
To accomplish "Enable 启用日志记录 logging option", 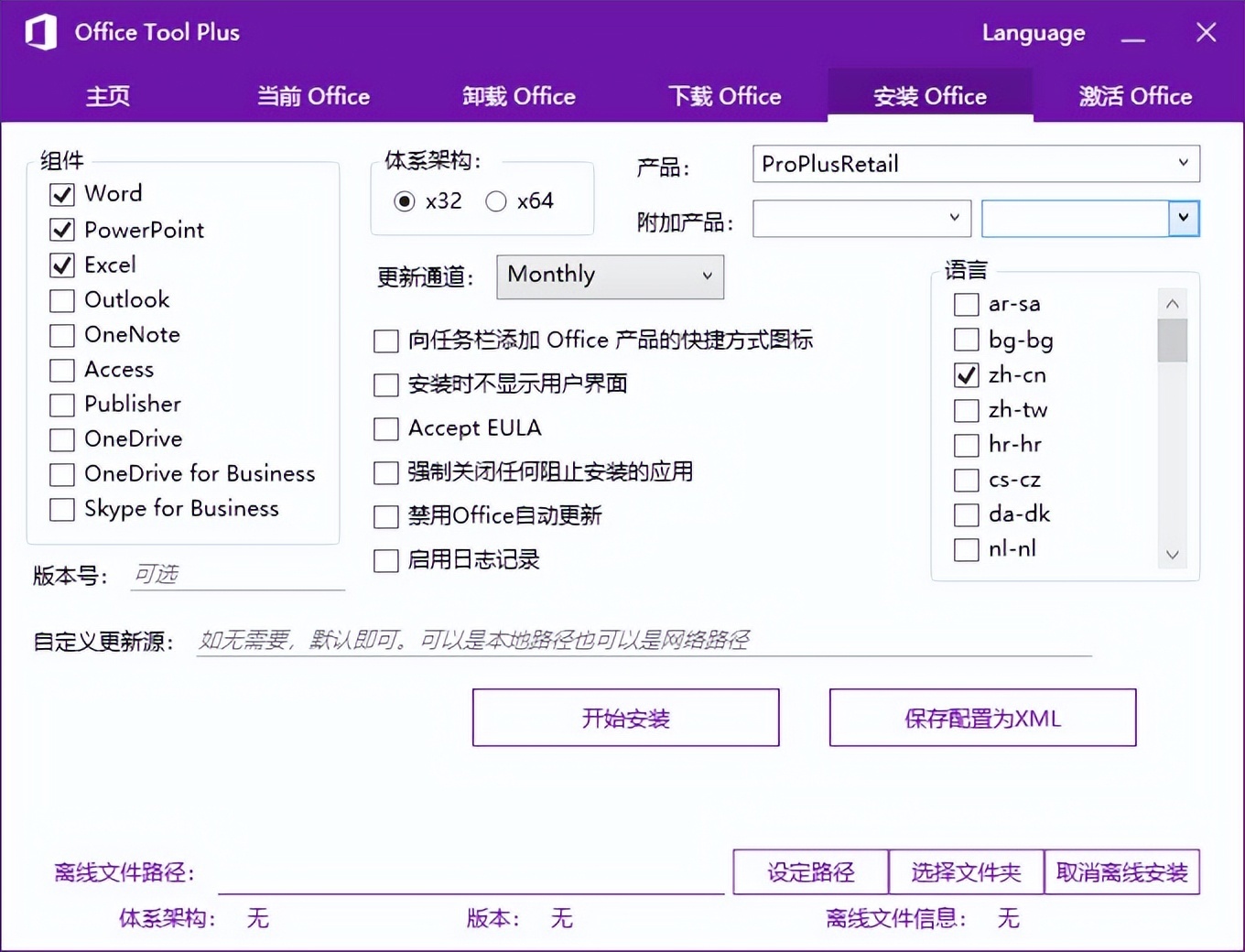I will click(x=385, y=560).
